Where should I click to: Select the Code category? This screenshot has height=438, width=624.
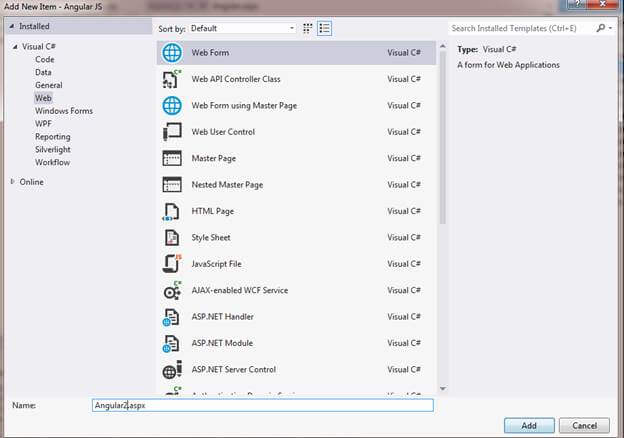point(45,59)
